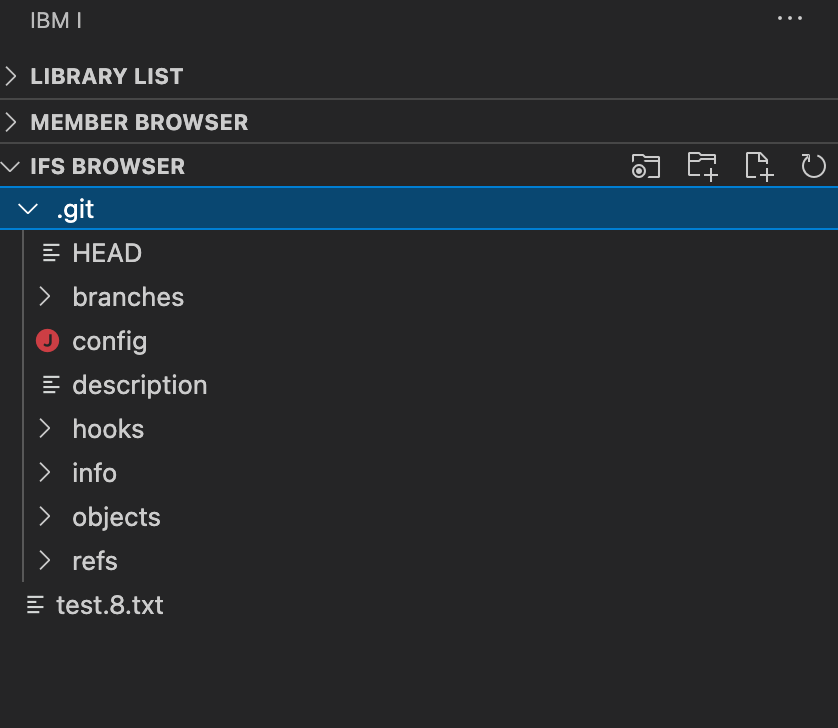Click the .git folder label
The image size is (838, 728).
pyautogui.click(x=75, y=210)
